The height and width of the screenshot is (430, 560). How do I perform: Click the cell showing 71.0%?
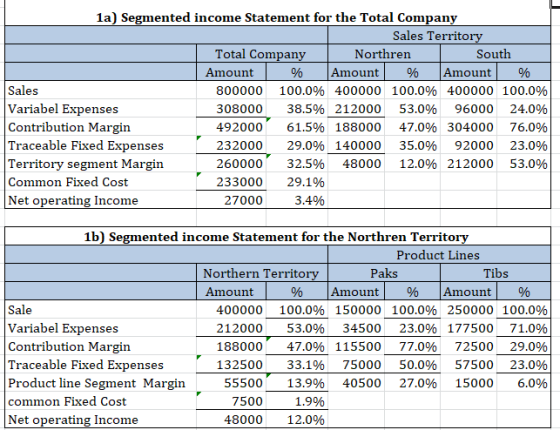point(523,328)
